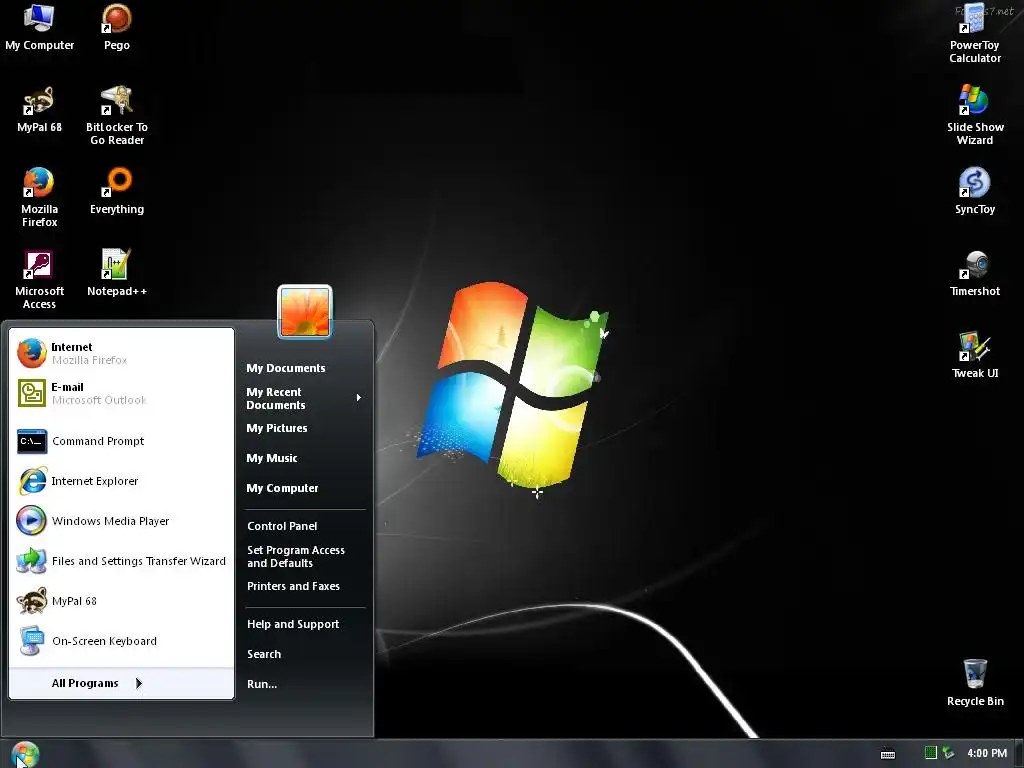Open Files and Settings Transfer Wizard
This screenshot has width=1024, height=768.
[121, 561]
